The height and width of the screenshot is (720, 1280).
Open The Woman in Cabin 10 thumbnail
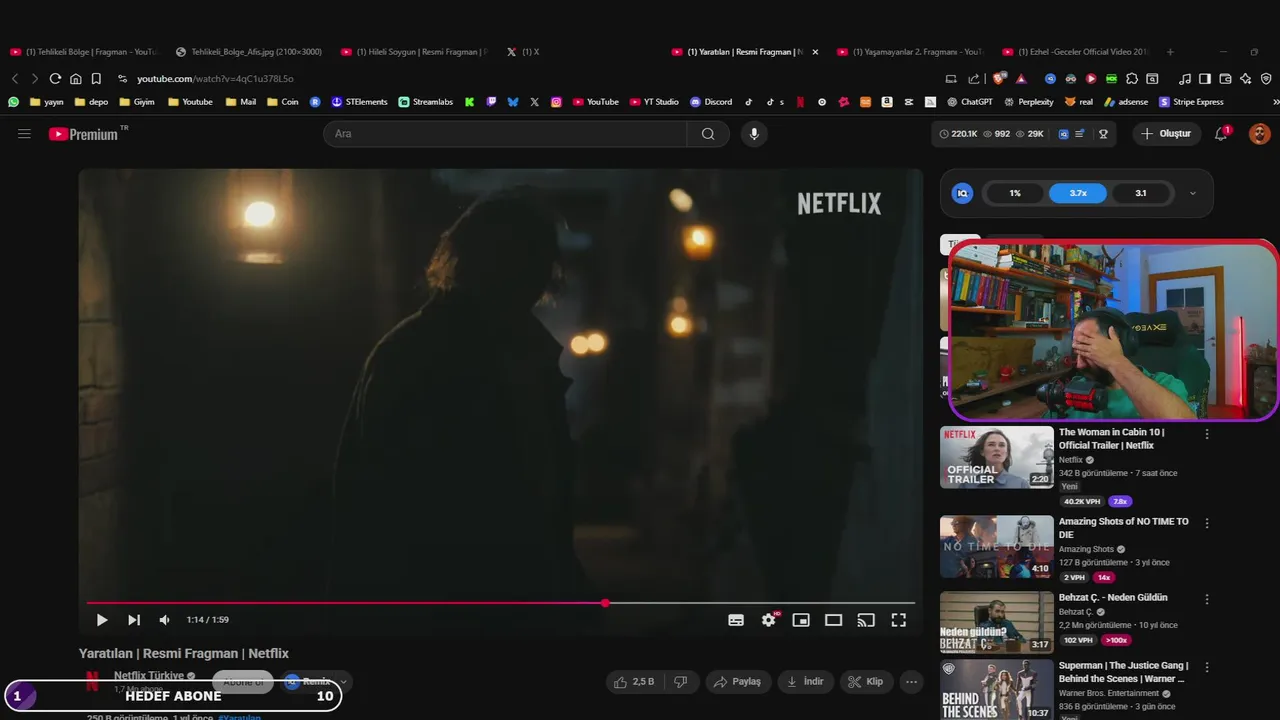coord(996,457)
